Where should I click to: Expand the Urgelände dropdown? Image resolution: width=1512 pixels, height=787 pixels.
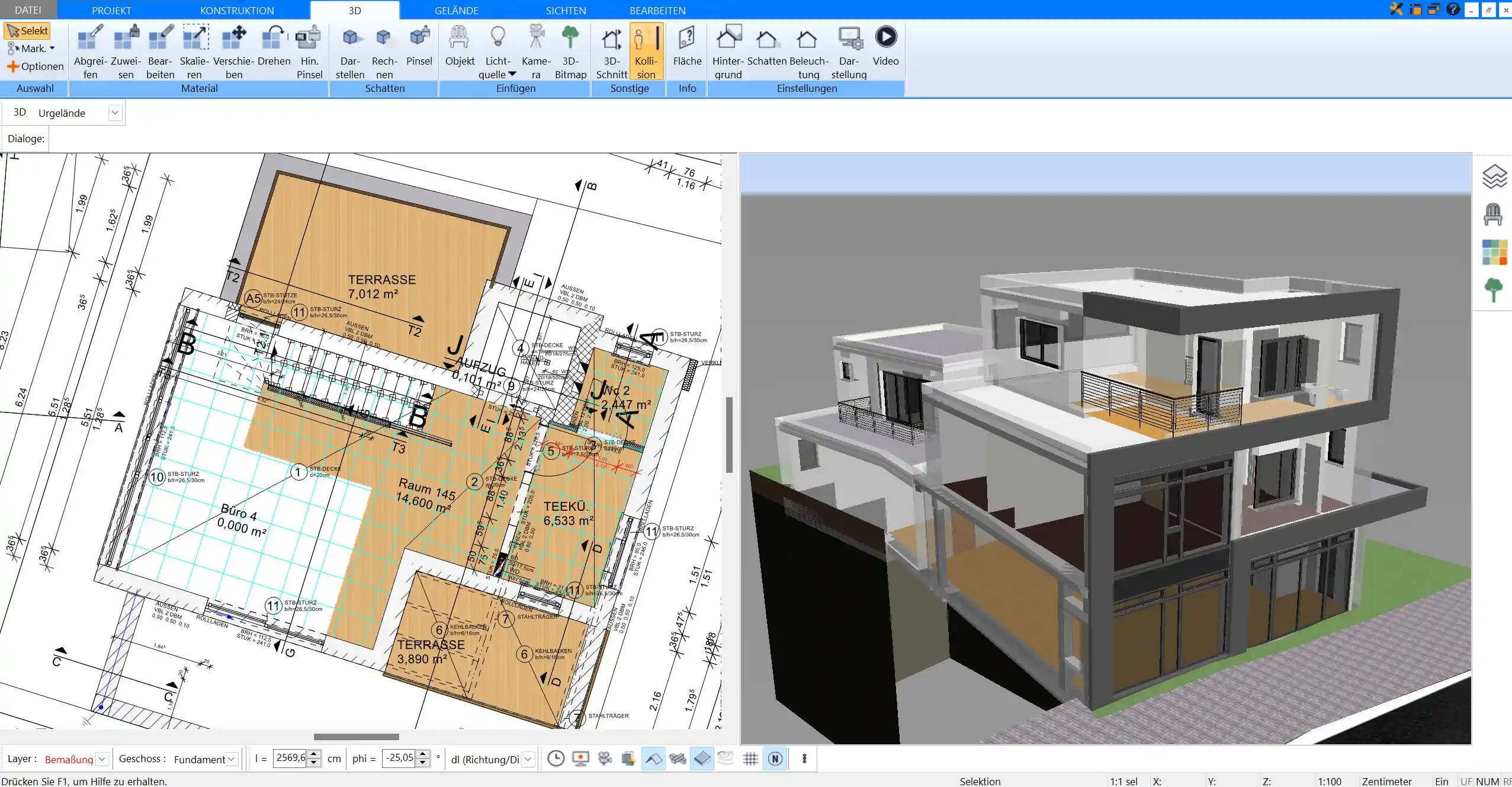(x=115, y=113)
